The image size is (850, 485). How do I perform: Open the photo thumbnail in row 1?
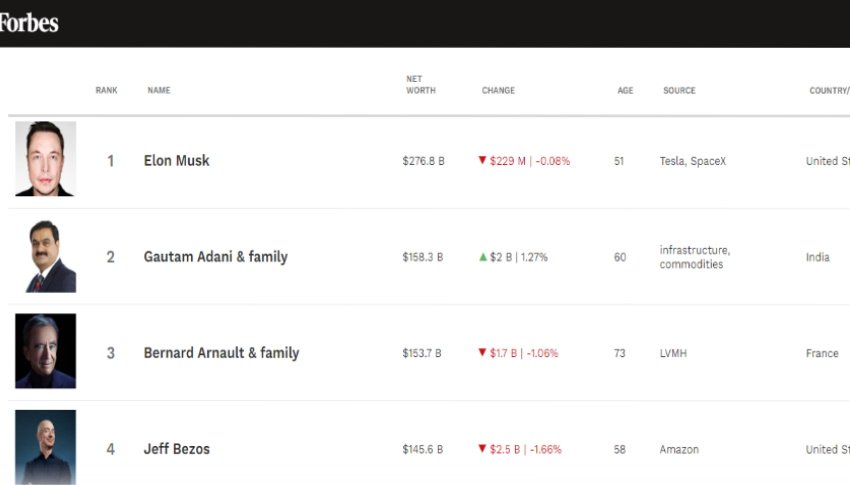click(45, 159)
